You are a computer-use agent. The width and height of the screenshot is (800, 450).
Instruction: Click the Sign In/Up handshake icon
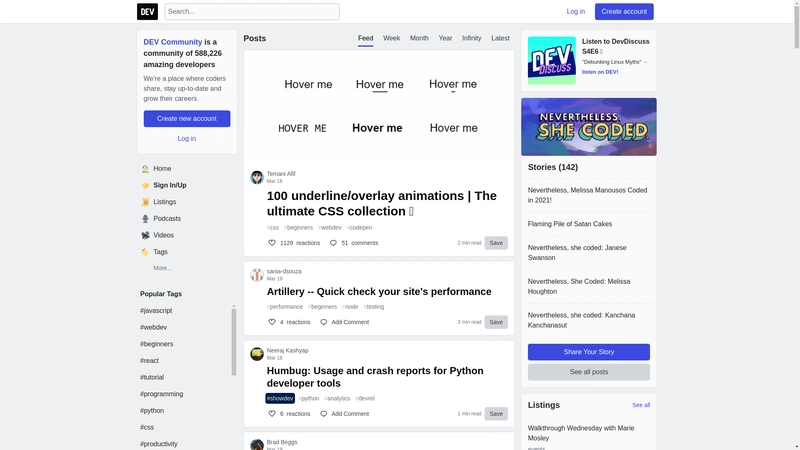(x=145, y=185)
